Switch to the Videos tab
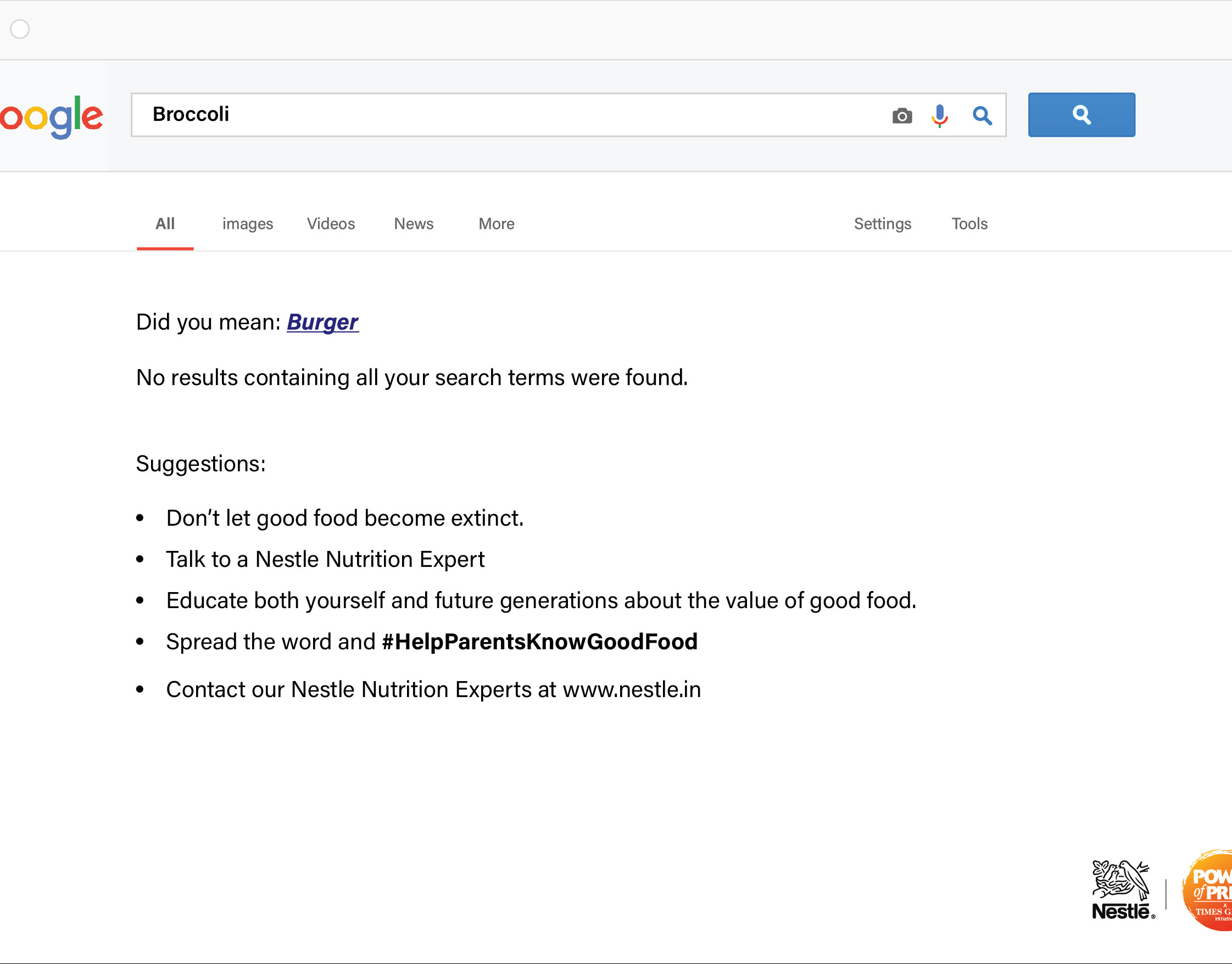 (x=331, y=224)
